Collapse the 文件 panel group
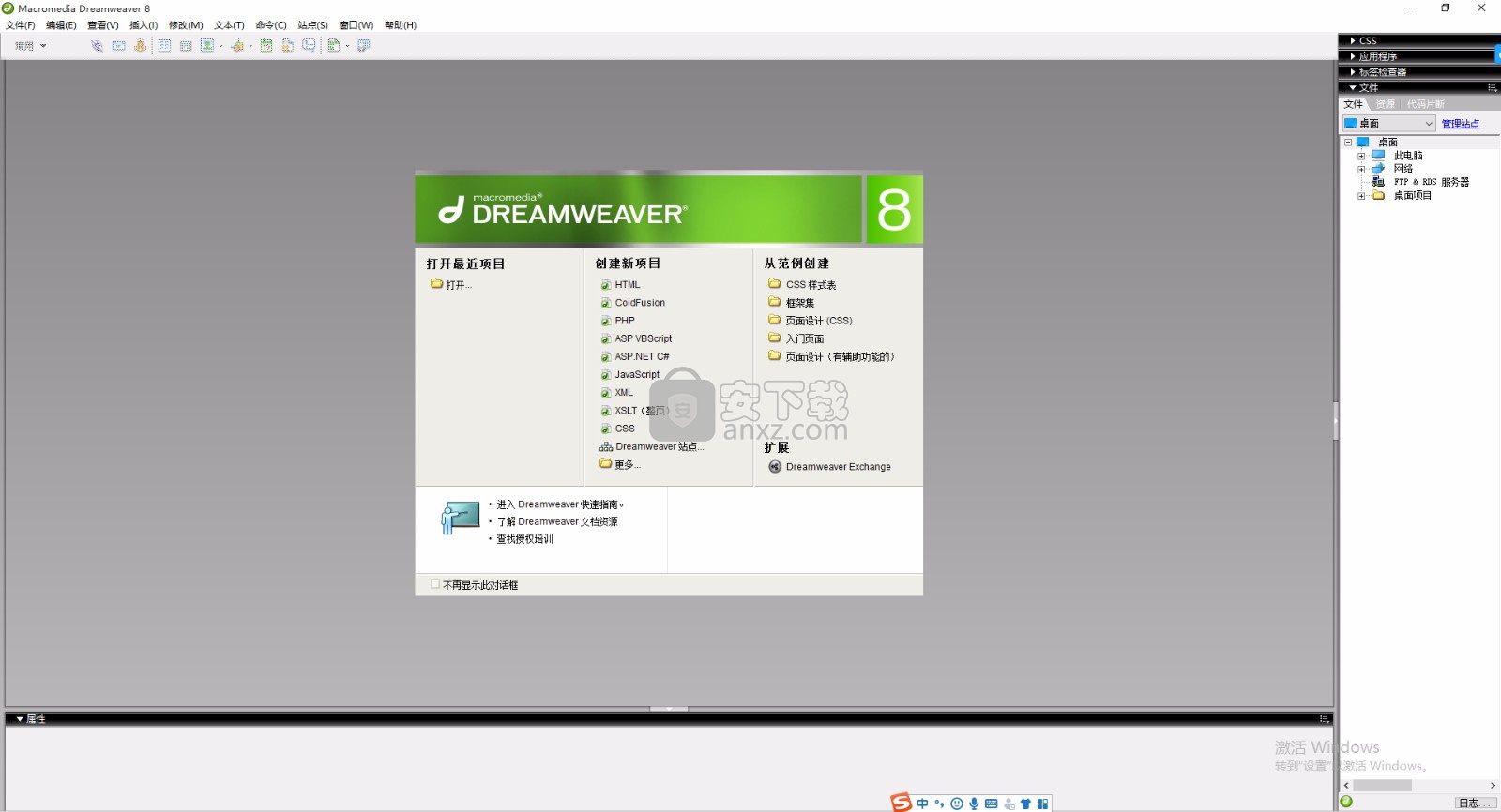Screen dimensions: 1501x812 1352,87
